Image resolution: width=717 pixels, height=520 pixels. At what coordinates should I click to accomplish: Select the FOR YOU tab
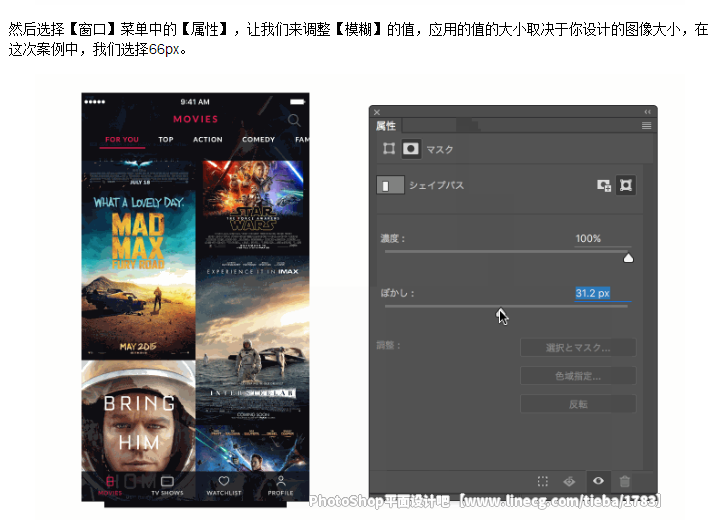tap(122, 139)
